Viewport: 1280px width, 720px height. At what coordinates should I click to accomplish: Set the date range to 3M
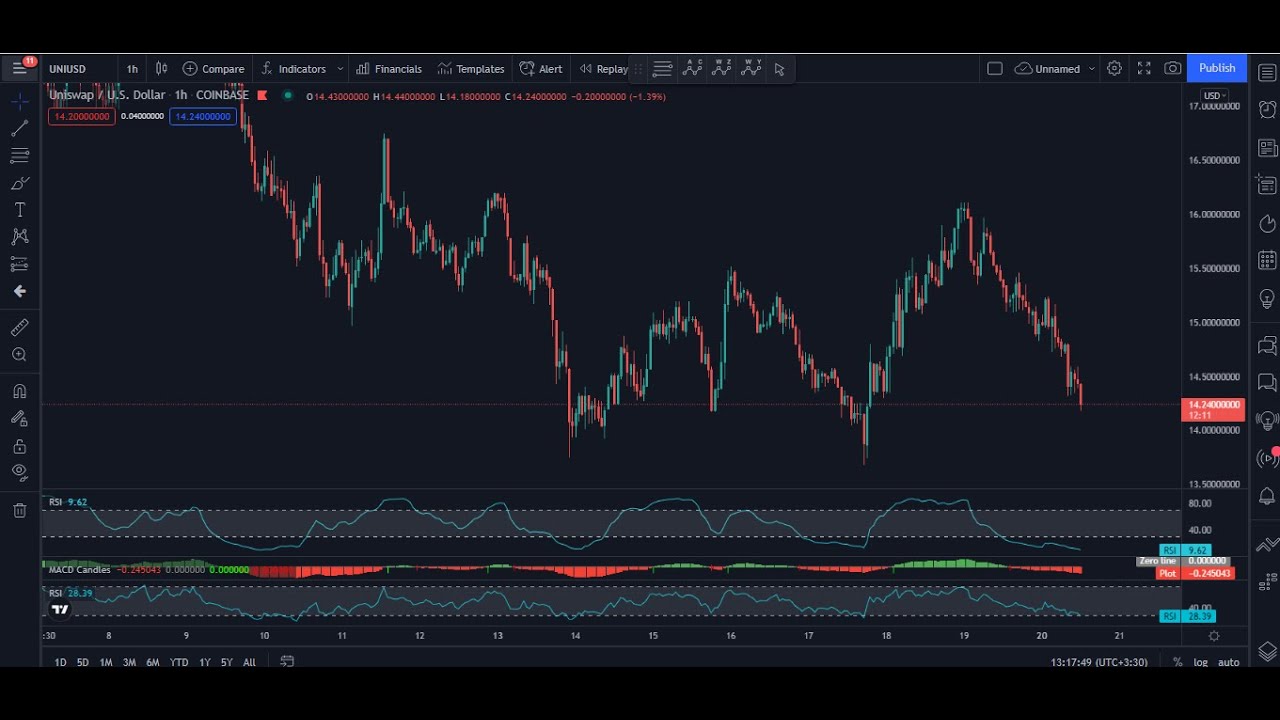[129, 662]
